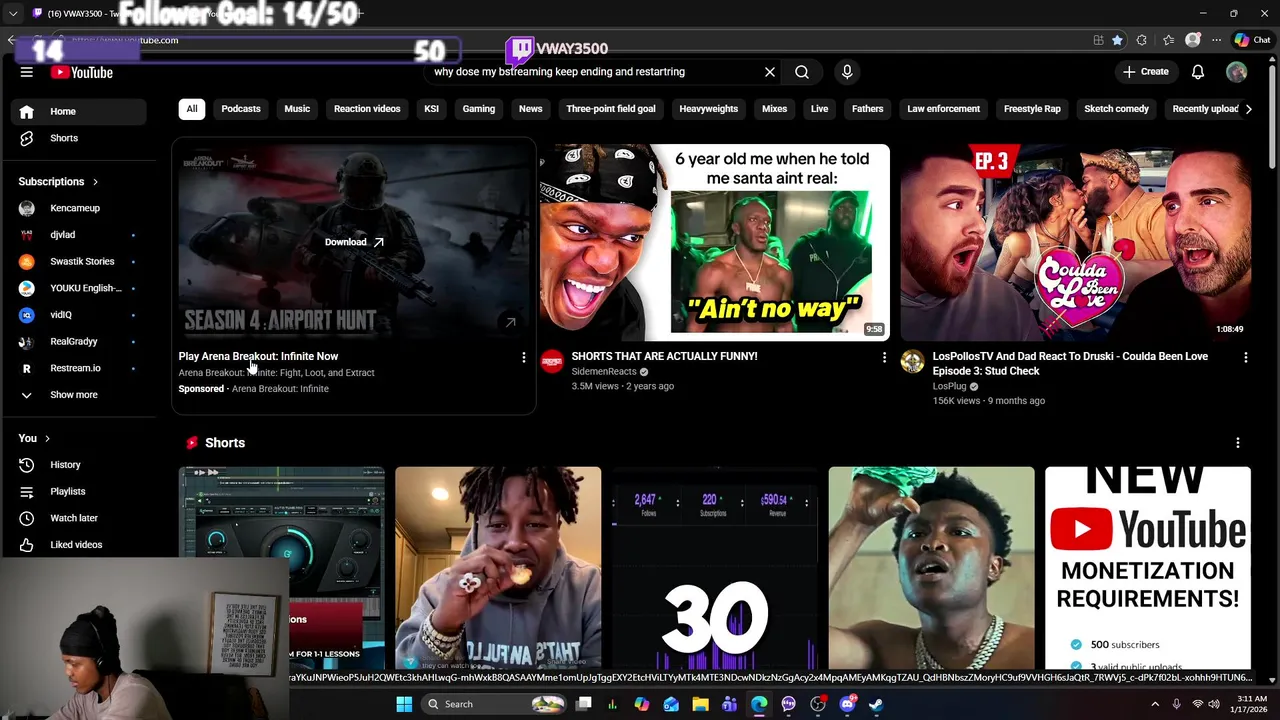Select the Gaming filter chip
The image size is (1280, 720).
coord(479,109)
